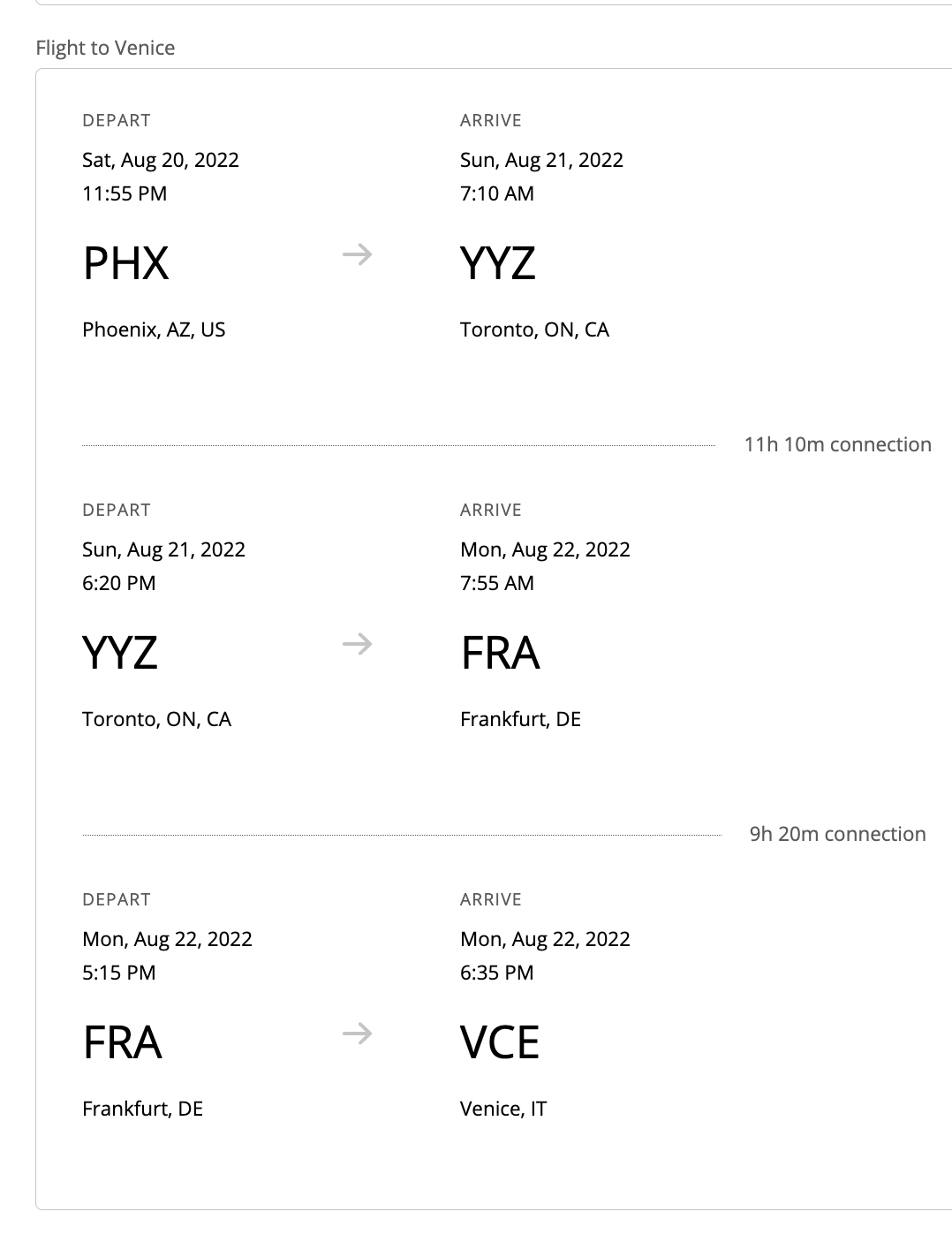Click "Phoenix, AZ, US" city text
Screen dimensions: 952x1242
pyautogui.click(x=154, y=329)
